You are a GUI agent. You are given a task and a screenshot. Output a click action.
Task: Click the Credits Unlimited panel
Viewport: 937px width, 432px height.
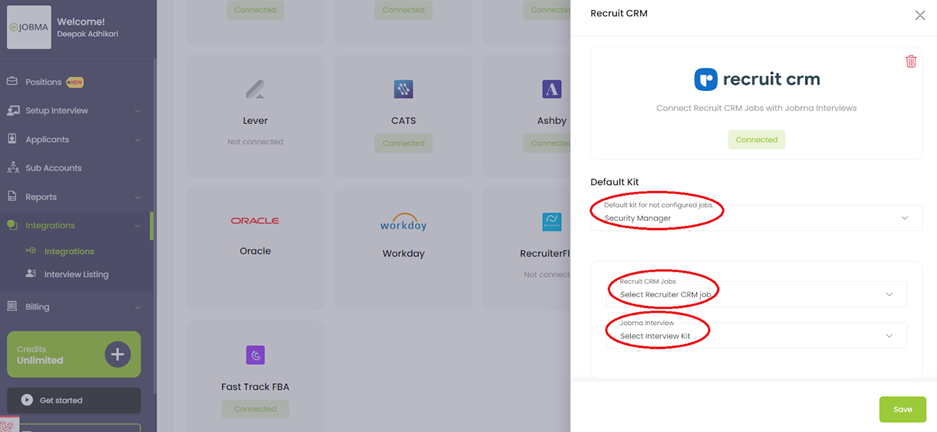pos(74,354)
